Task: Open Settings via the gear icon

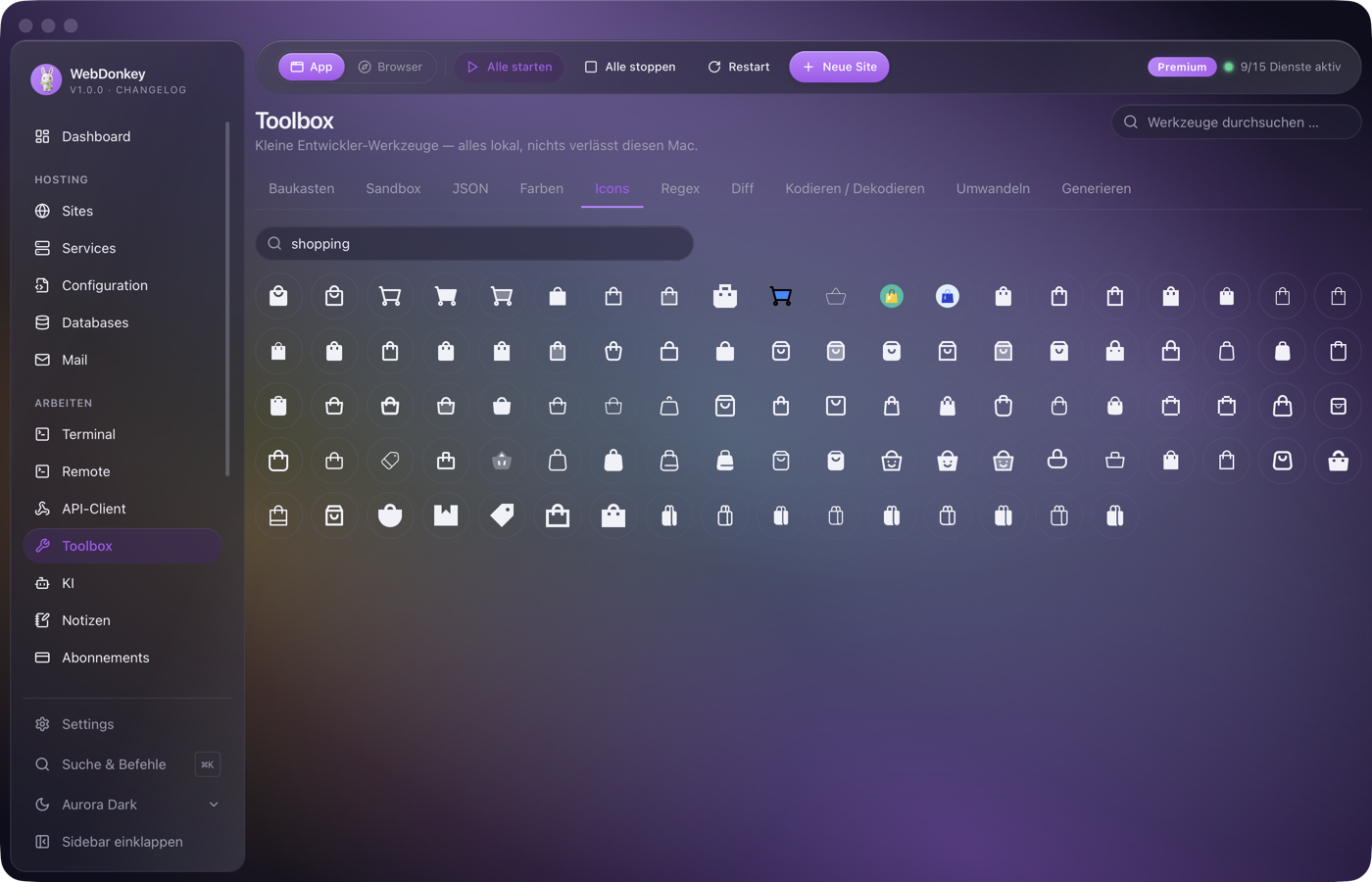Action: tap(42, 724)
